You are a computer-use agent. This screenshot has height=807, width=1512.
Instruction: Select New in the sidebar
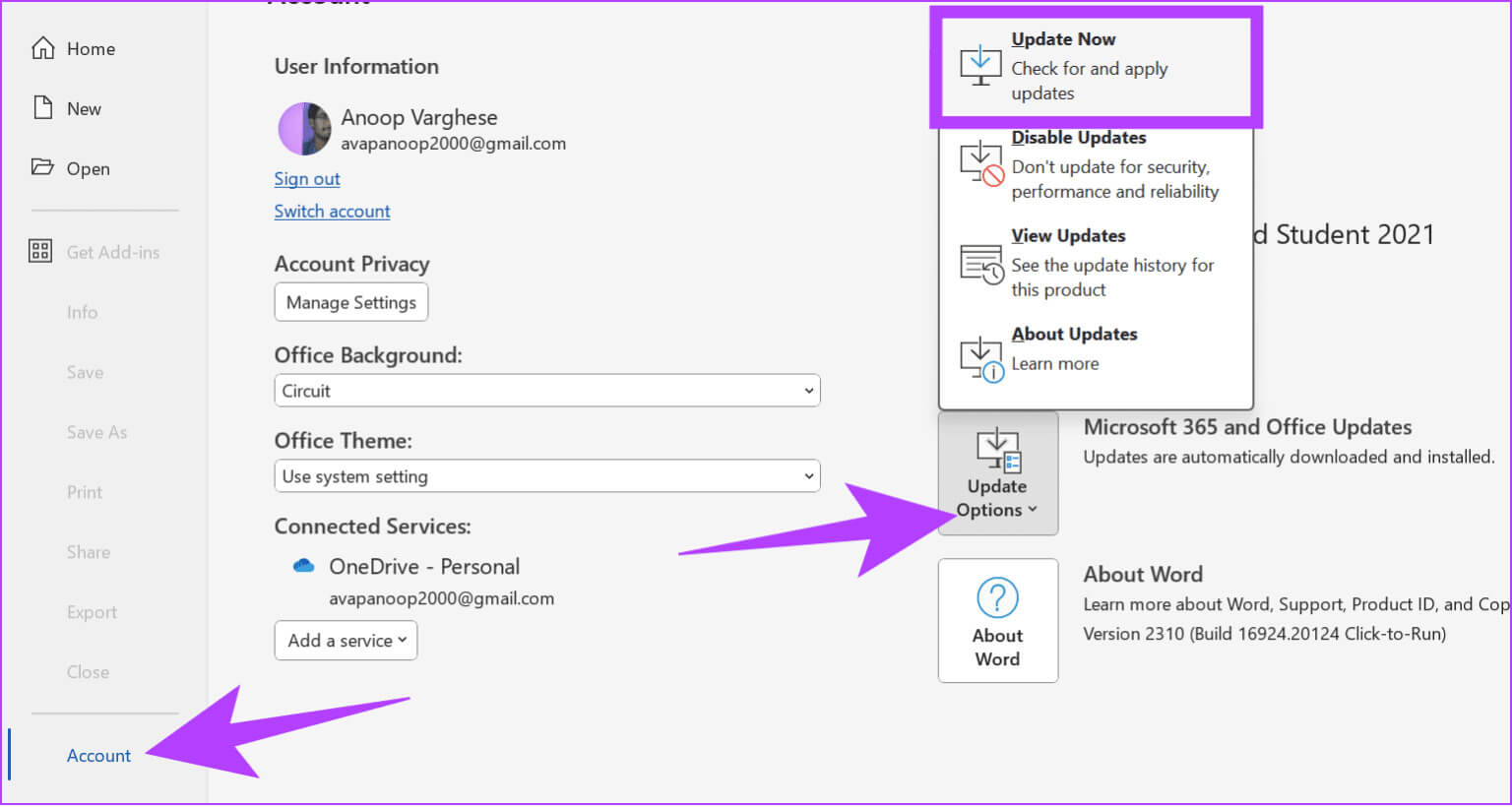[x=84, y=109]
